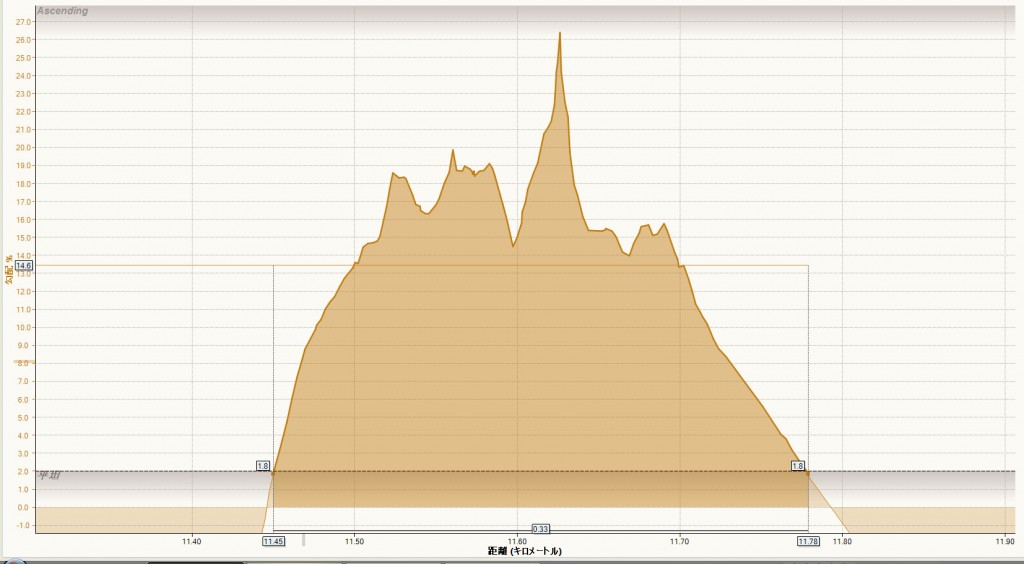Click the 11.70 tick on distance axis
Image resolution: width=1024 pixels, height=564 pixels.
coord(680,541)
